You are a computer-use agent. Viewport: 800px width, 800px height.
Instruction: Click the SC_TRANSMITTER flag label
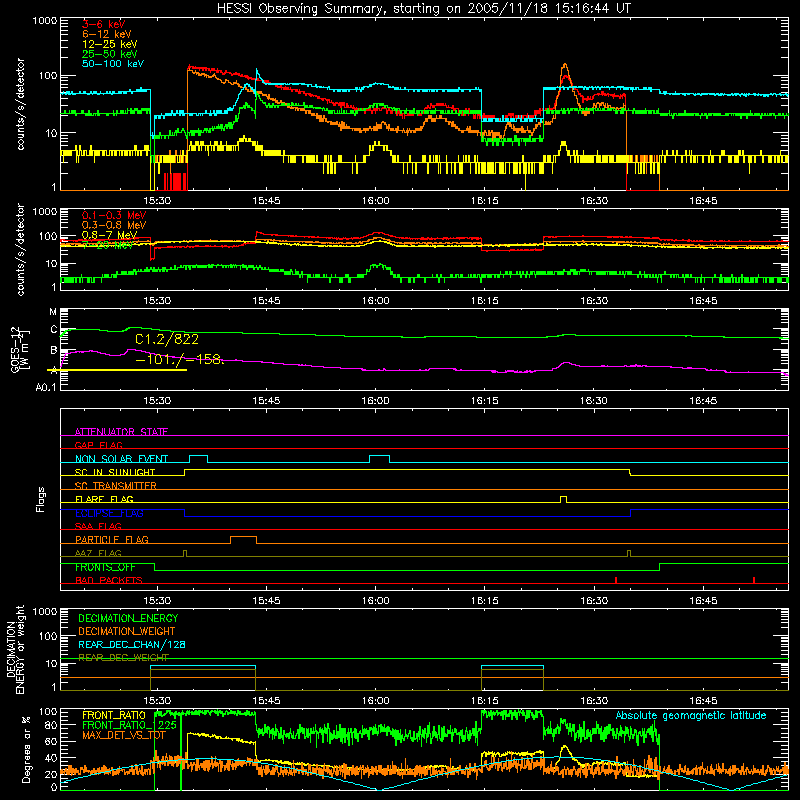[x=116, y=486]
